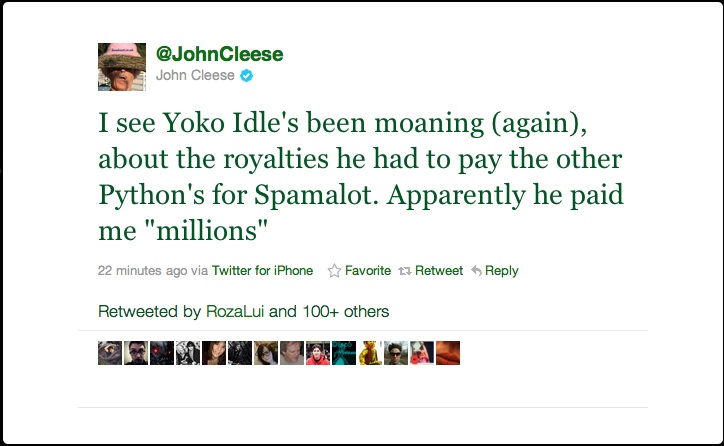Click John Cleese's profile avatar
724x446 pixels.
tap(122, 67)
